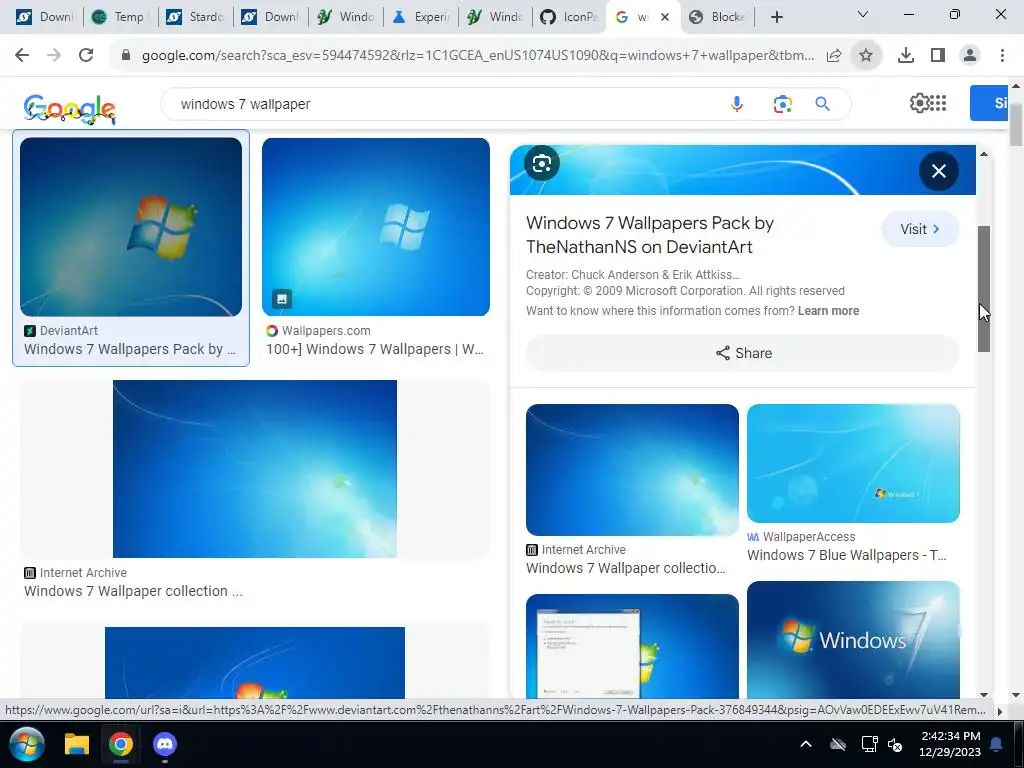Open the taskbar clock and date

950,744
